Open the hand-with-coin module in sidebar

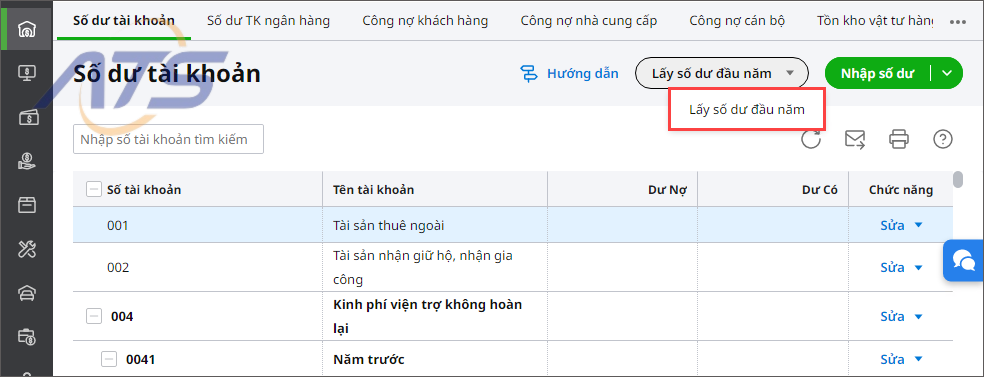tap(27, 161)
